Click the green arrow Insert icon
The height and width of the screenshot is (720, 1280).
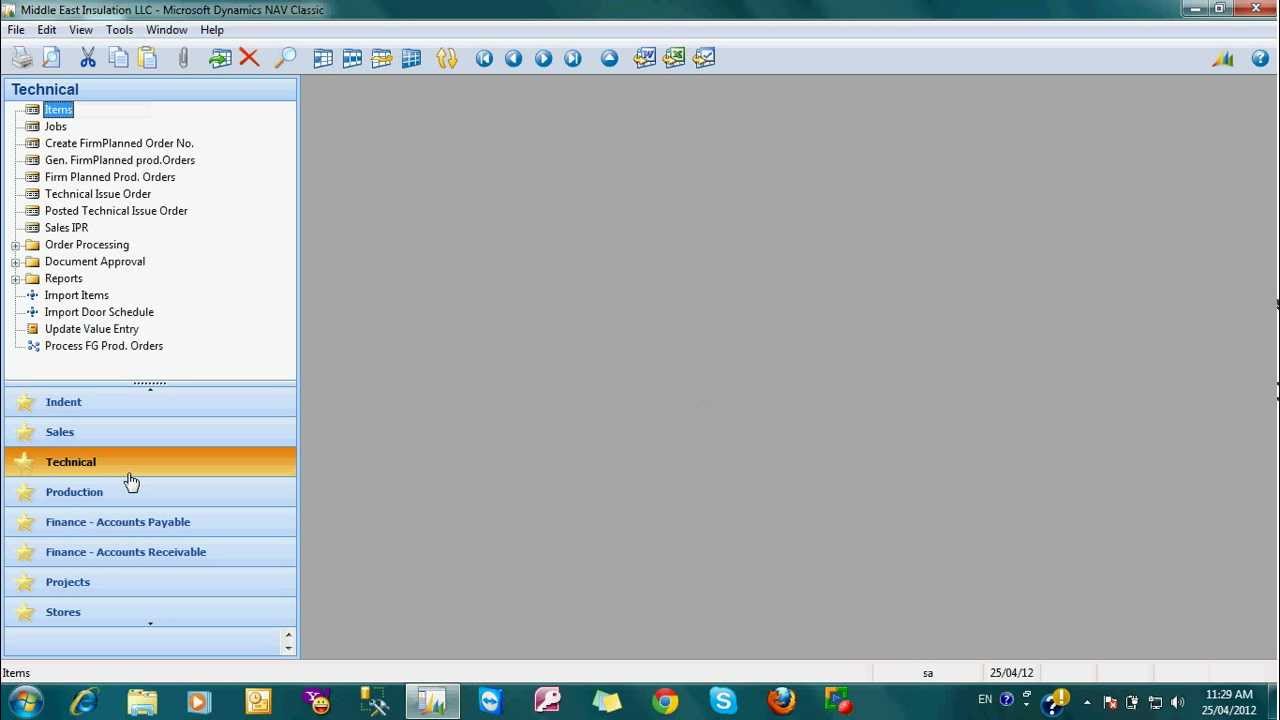(x=220, y=58)
